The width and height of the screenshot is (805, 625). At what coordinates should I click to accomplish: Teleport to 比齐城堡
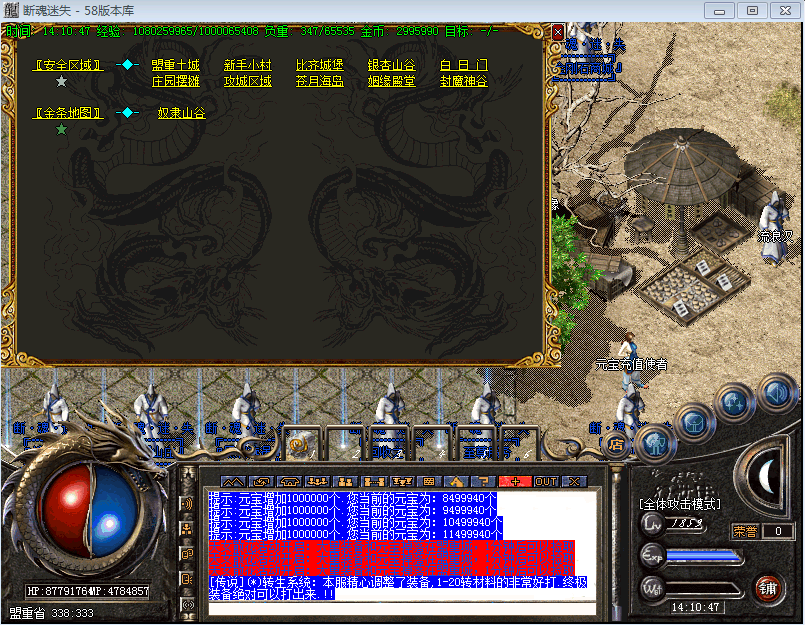[x=319, y=65]
